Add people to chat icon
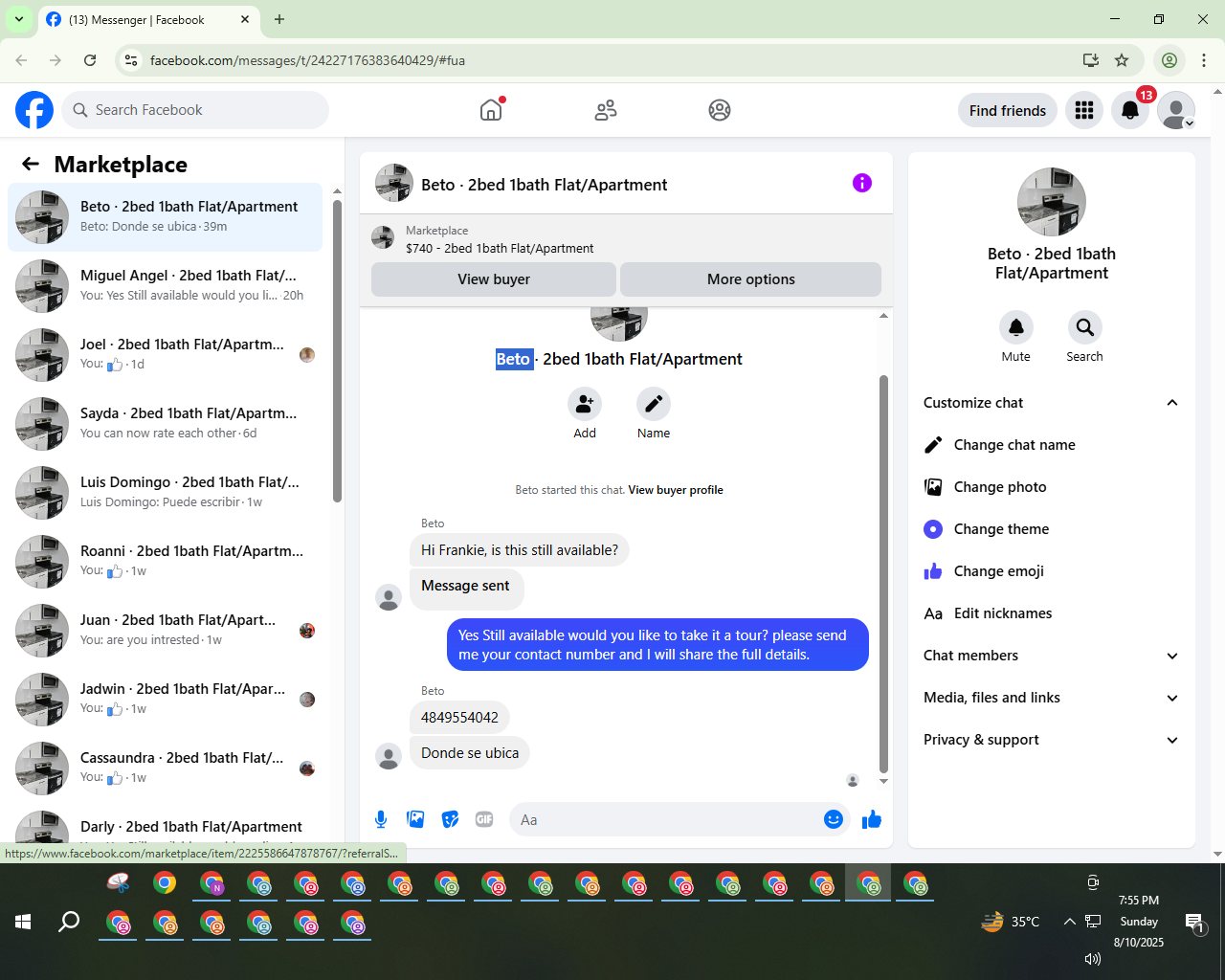Screen dimensions: 1225x980 coord(585,404)
